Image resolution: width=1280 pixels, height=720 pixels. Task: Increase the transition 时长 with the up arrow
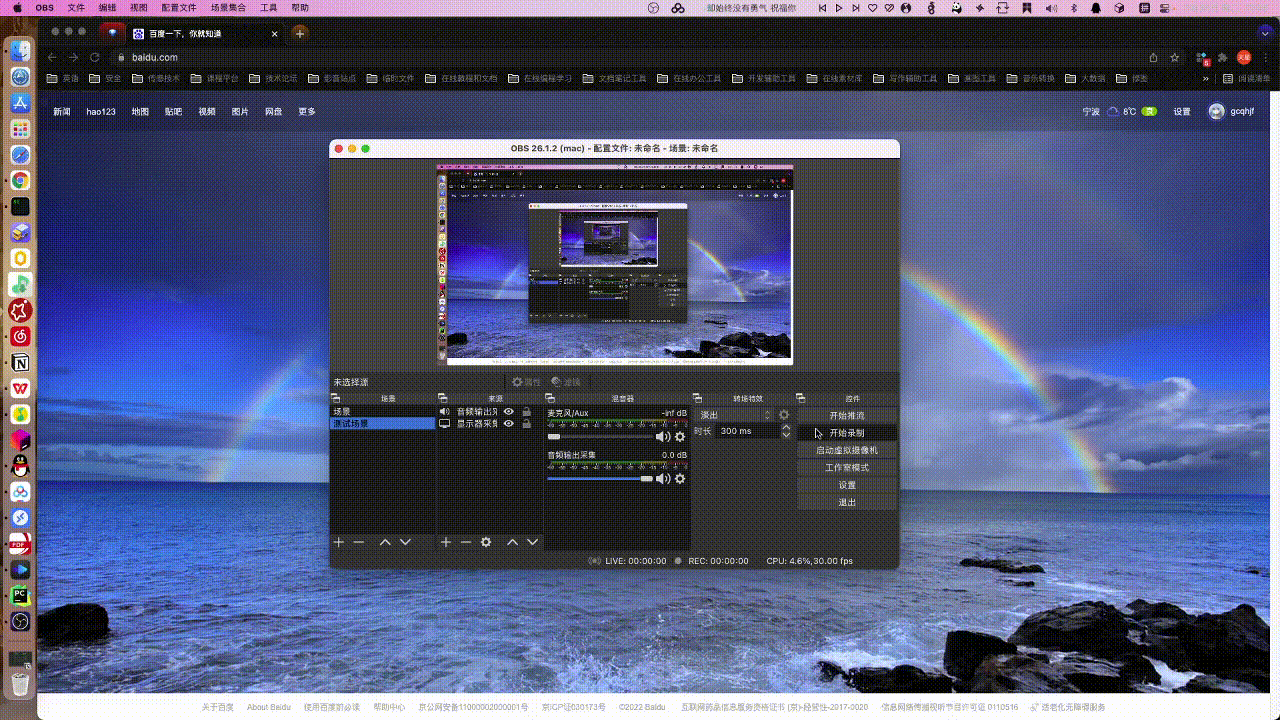(786, 427)
